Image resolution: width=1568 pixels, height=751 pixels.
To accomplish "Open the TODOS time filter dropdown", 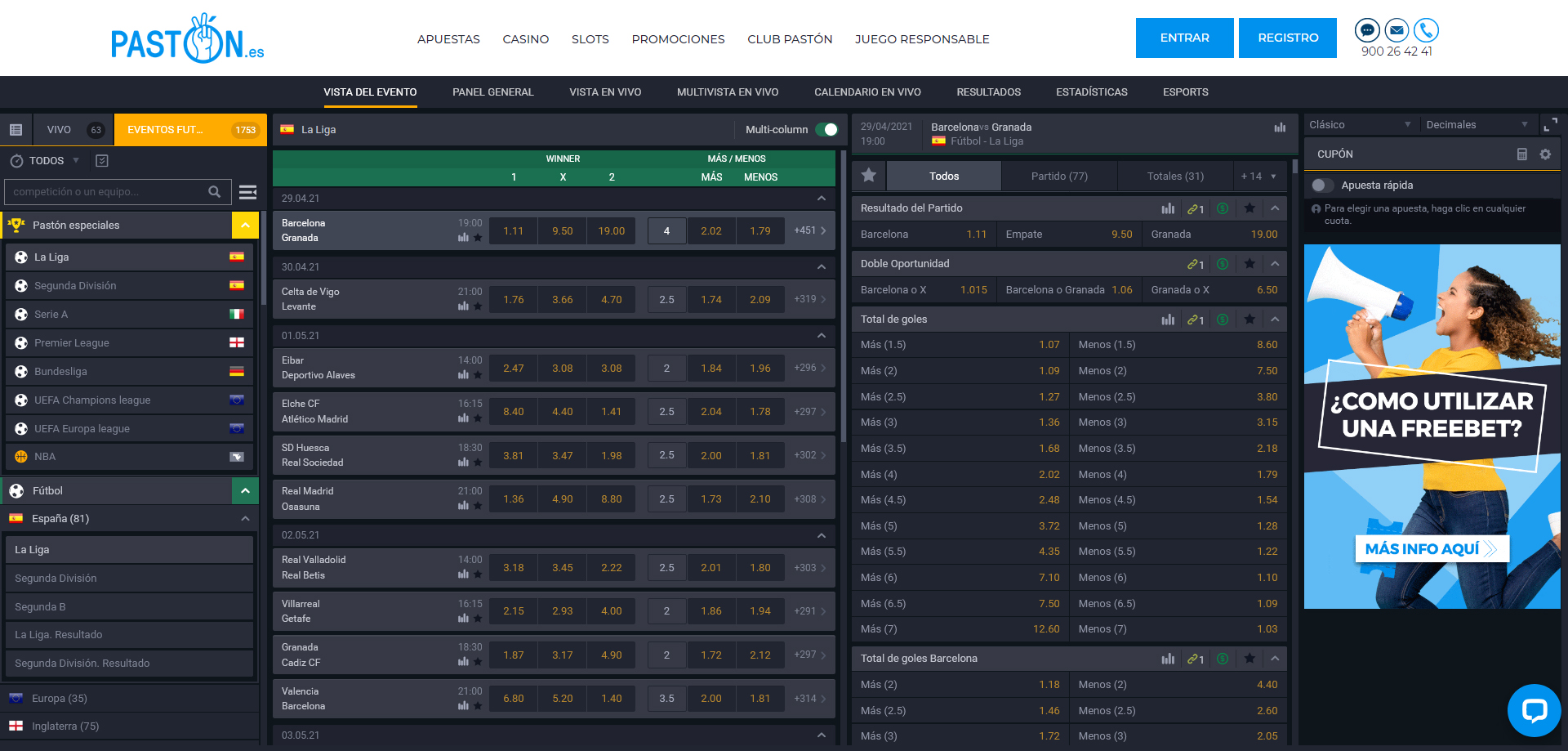I will tap(45, 161).
